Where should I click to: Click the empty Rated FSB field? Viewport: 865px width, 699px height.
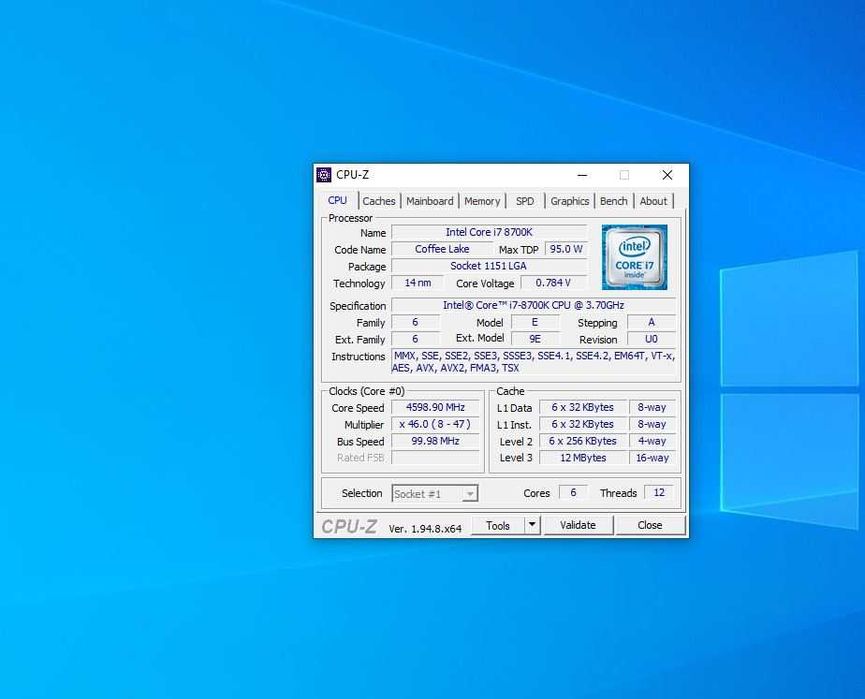(x=435, y=457)
